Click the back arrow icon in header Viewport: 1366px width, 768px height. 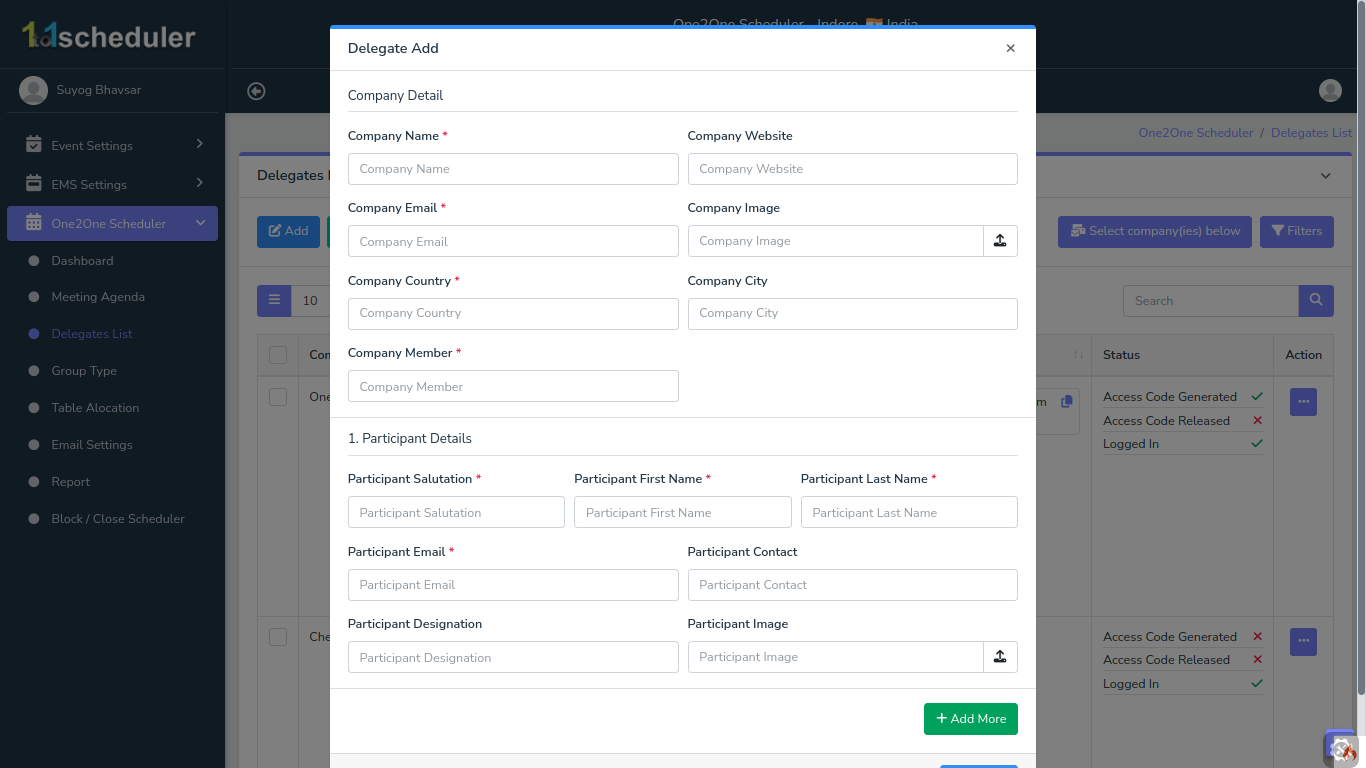point(256,91)
